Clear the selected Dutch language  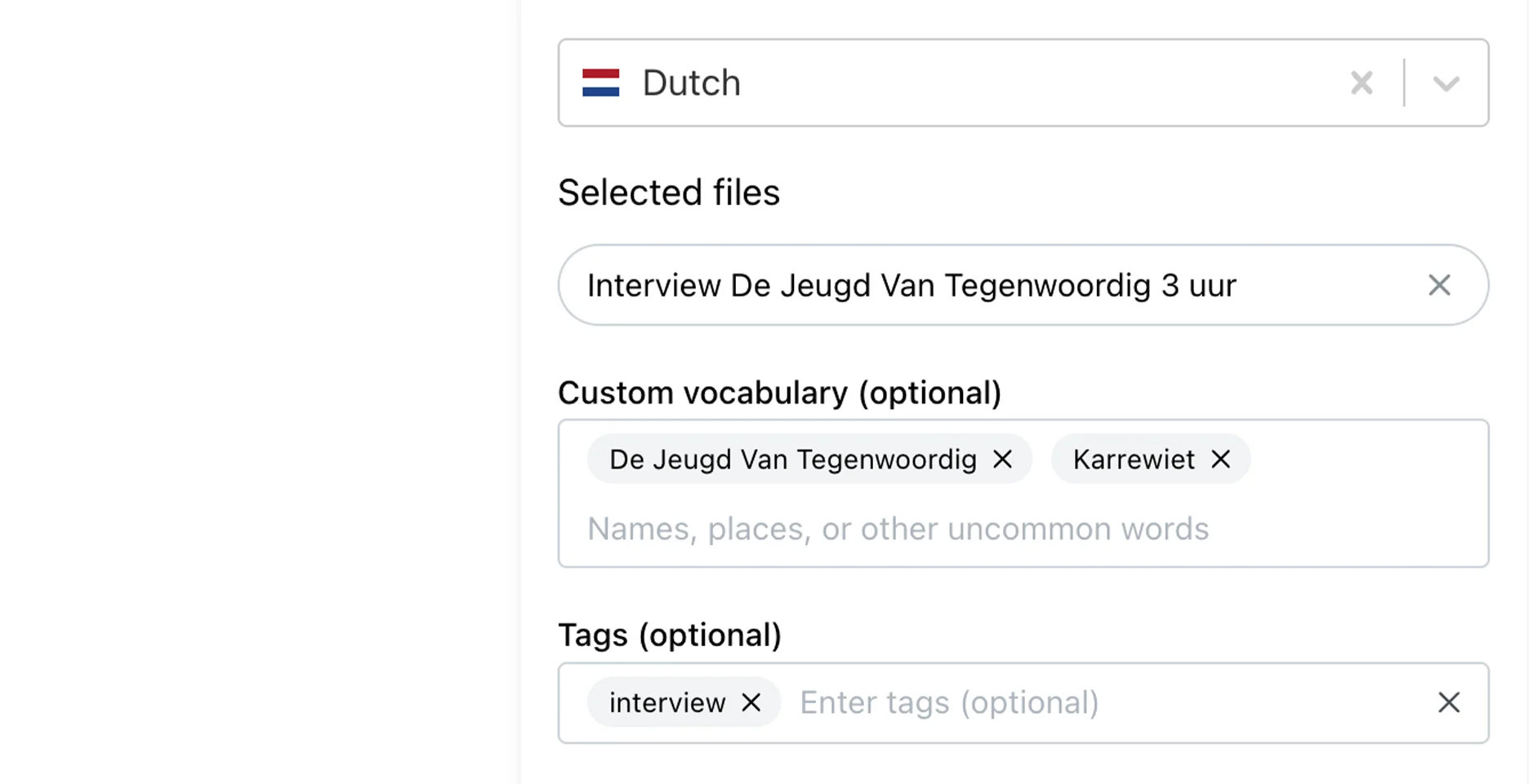tap(1362, 82)
